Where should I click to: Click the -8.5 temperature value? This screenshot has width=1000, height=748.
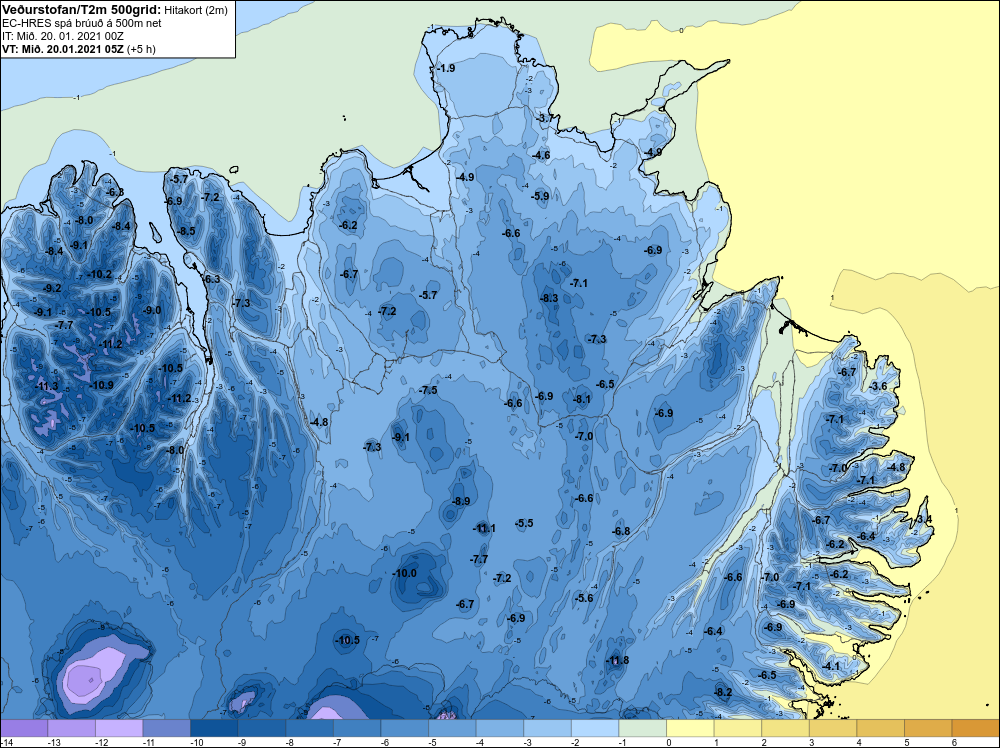187,231
